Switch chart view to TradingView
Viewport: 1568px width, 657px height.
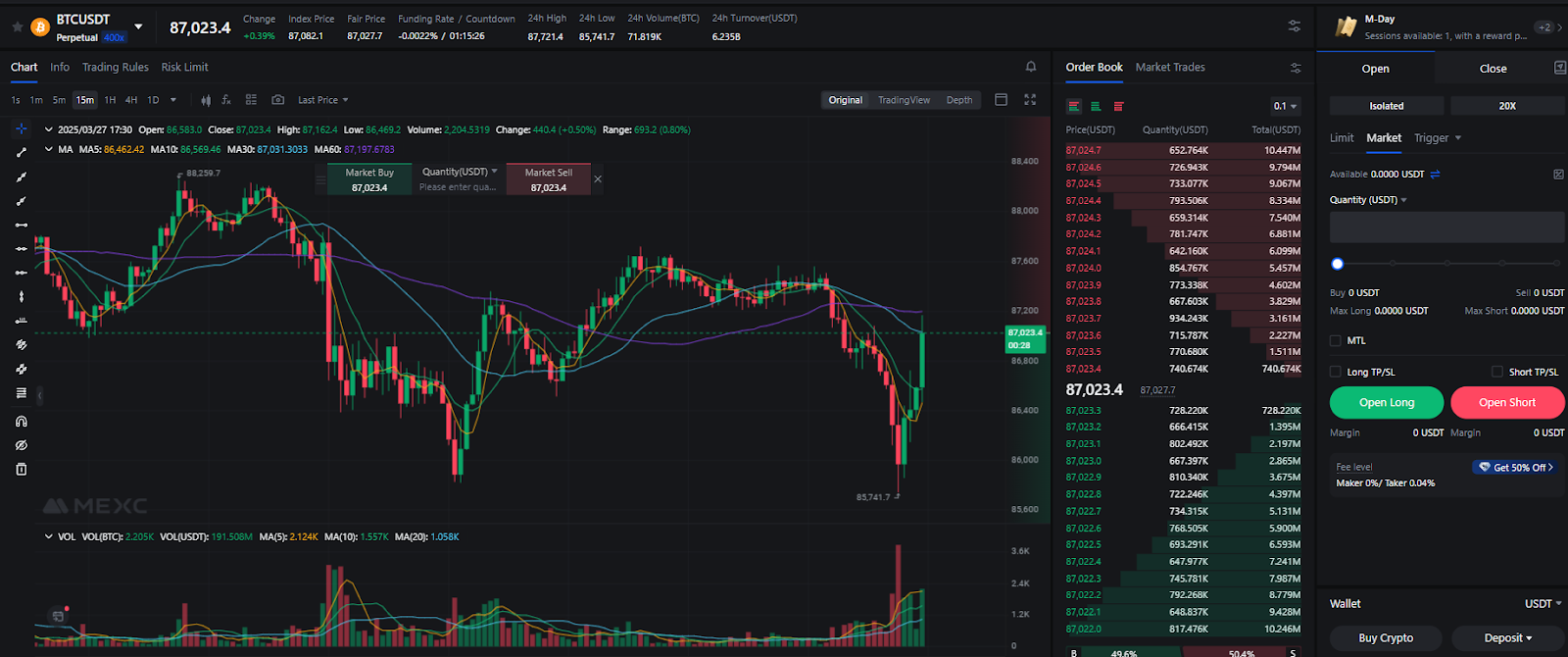[904, 100]
